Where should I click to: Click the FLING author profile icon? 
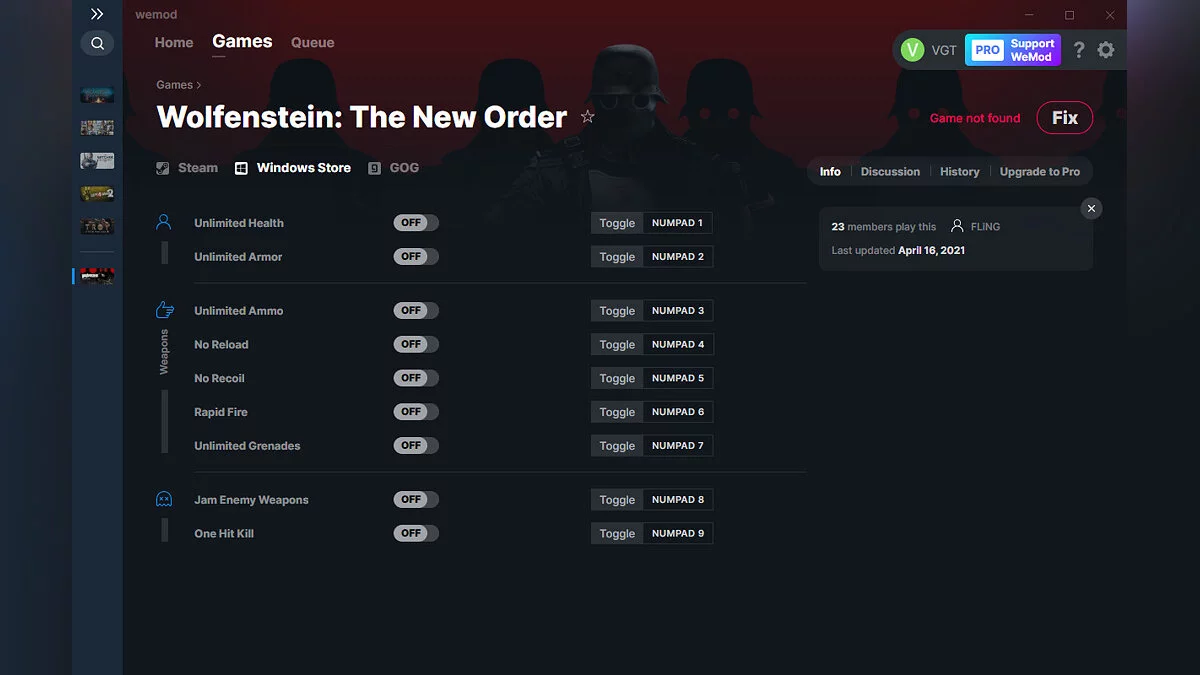coord(957,226)
